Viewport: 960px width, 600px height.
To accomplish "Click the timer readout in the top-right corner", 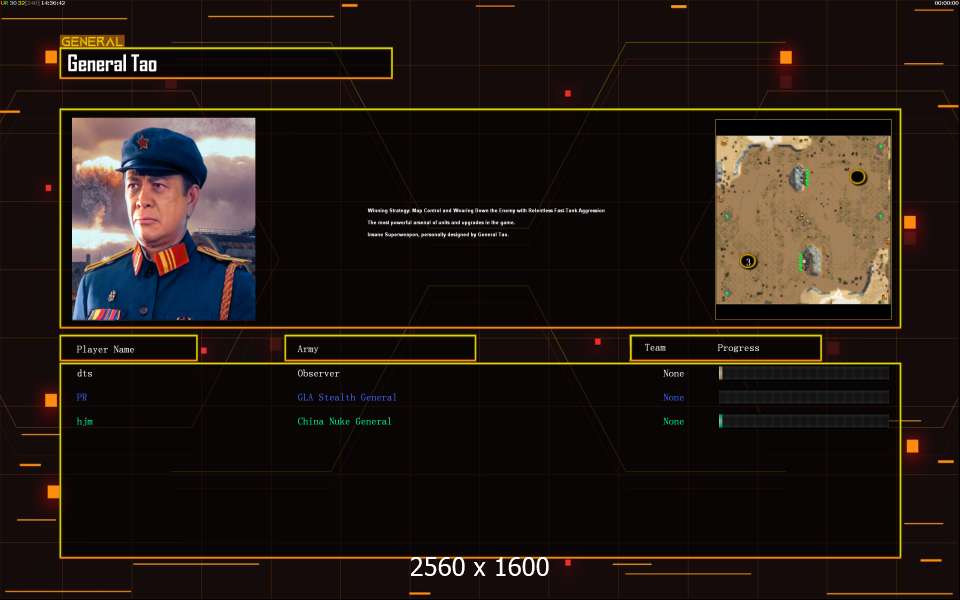I will coord(945,4).
